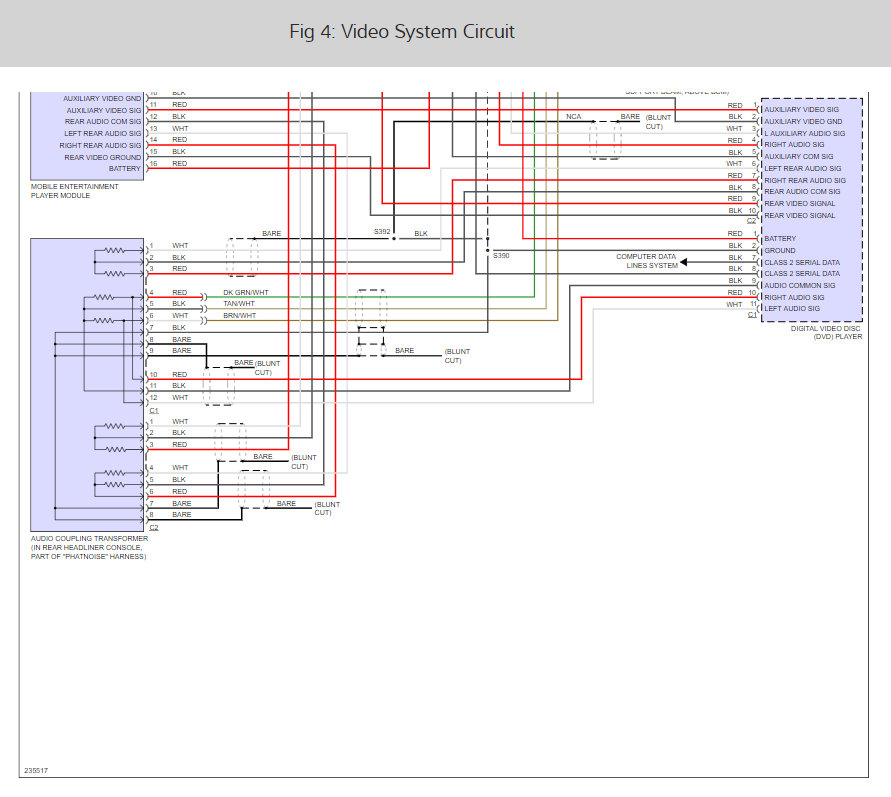
Task: Select "LEFT AUDIO SIG" on DVD player
Action: [792, 308]
